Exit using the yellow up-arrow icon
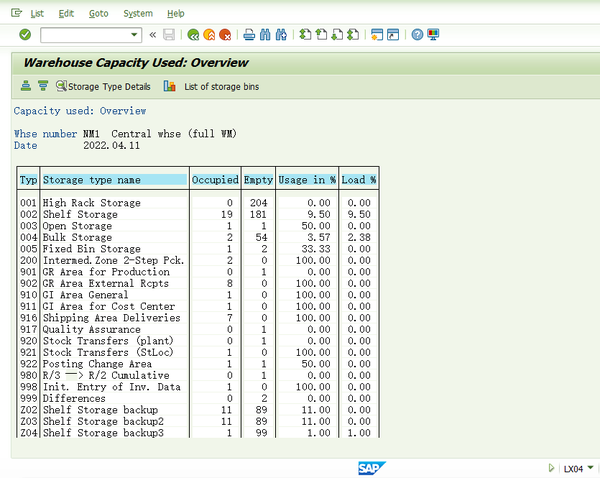The height and width of the screenshot is (478, 600). [209, 35]
